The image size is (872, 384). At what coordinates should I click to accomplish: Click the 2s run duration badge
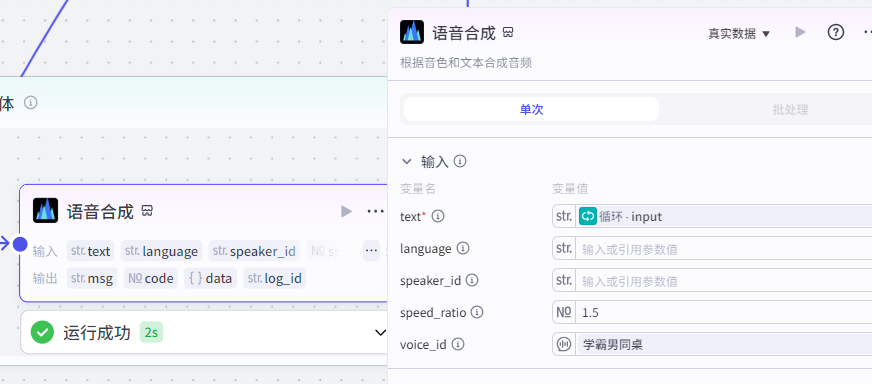151,332
